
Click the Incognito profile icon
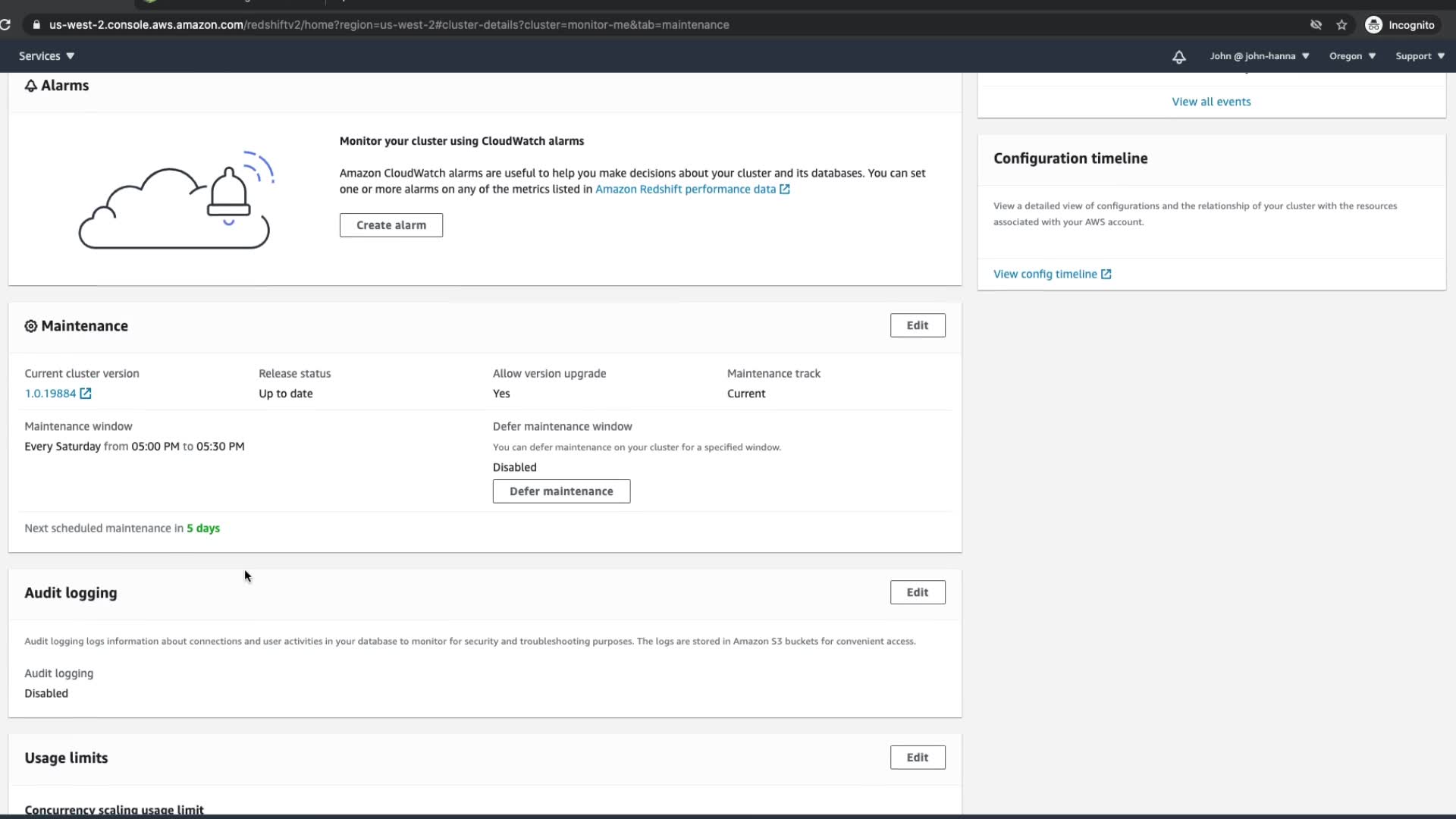pos(1373,25)
